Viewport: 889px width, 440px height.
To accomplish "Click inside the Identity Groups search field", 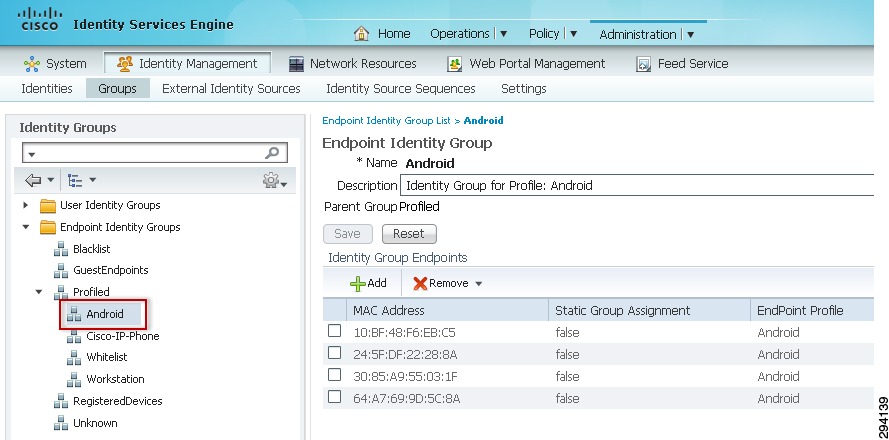I will [x=154, y=153].
